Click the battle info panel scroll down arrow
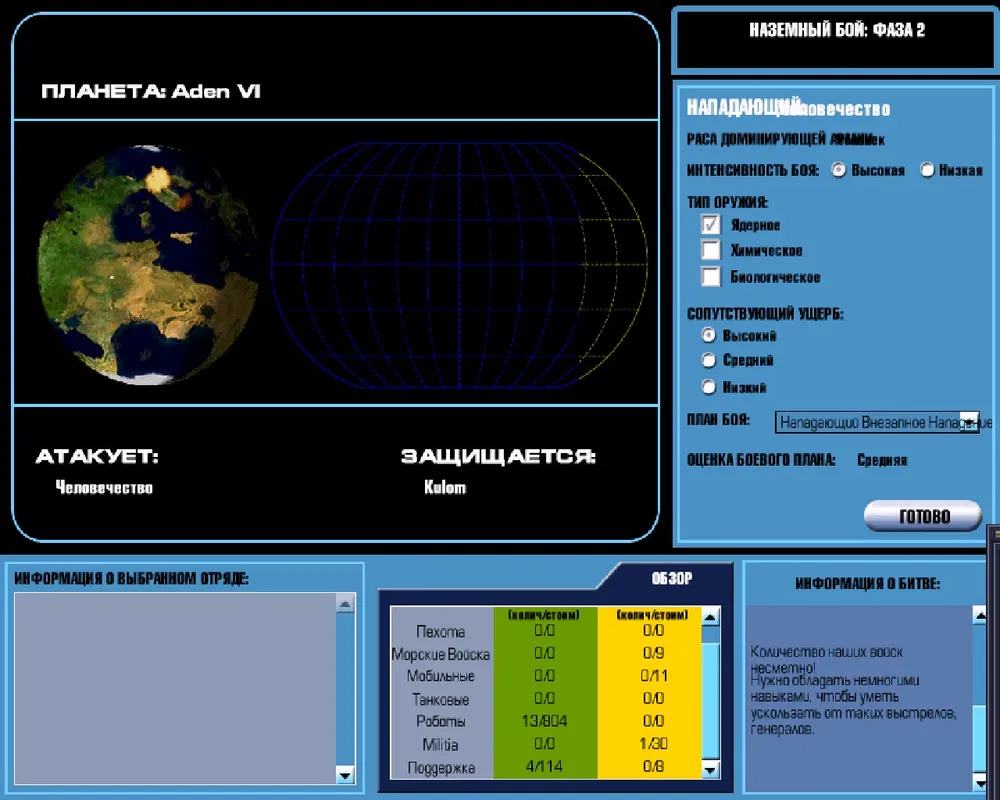This screenshot has width=1000, height=800. (x=979, y=778)
